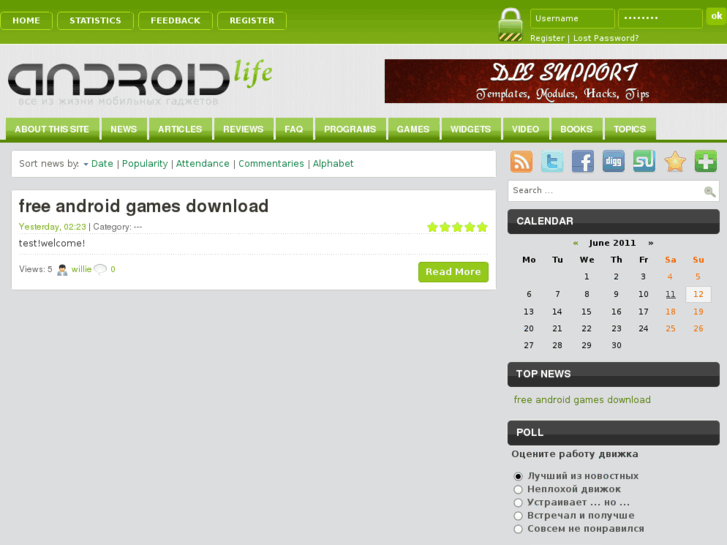Open the FEEDBACK top menu item

tap(175, 20)
